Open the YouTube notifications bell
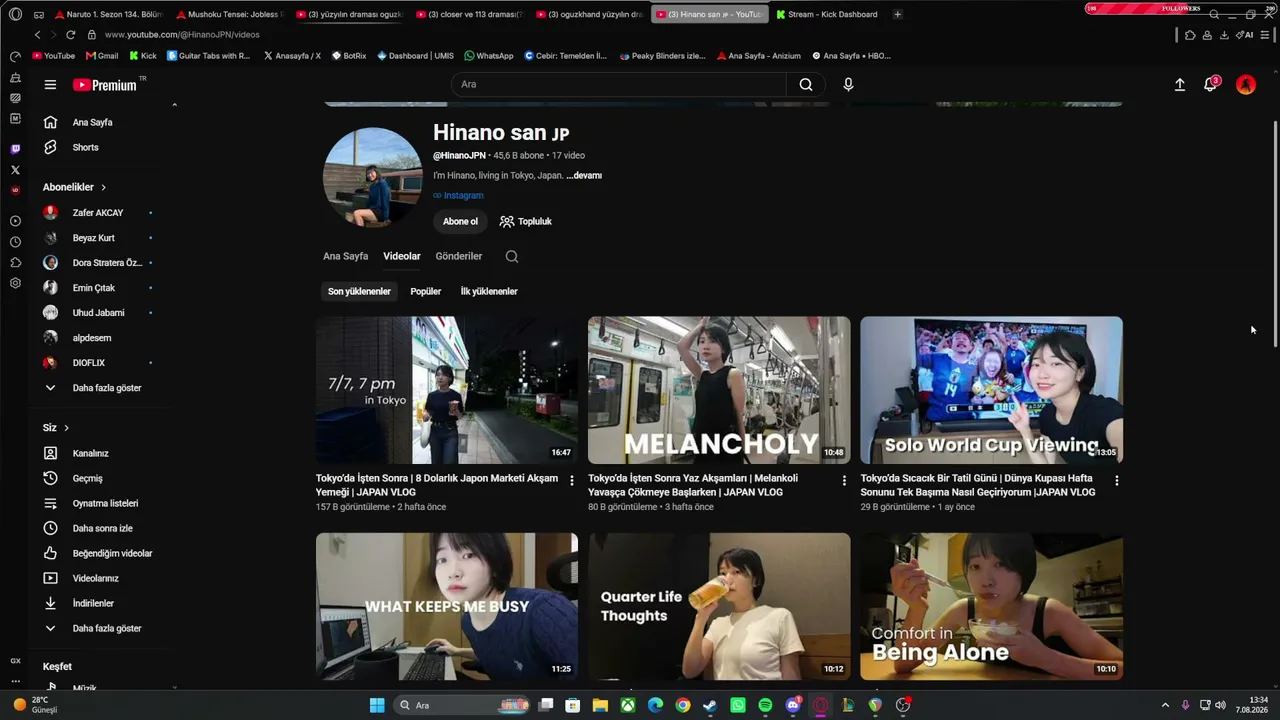This screenshot has width=1280, height=720. 1210,85
